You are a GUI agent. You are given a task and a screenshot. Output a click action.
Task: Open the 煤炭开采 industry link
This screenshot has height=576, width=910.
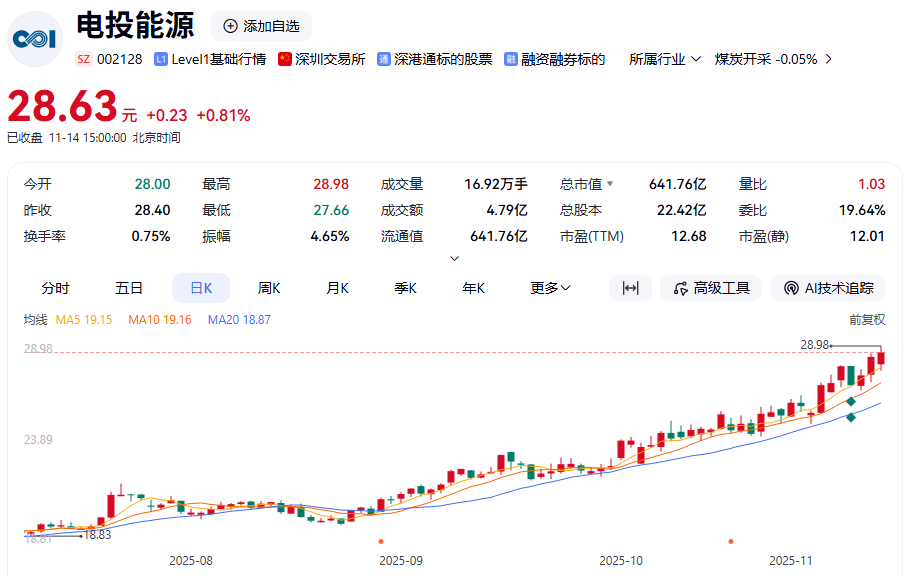[765, 59]
